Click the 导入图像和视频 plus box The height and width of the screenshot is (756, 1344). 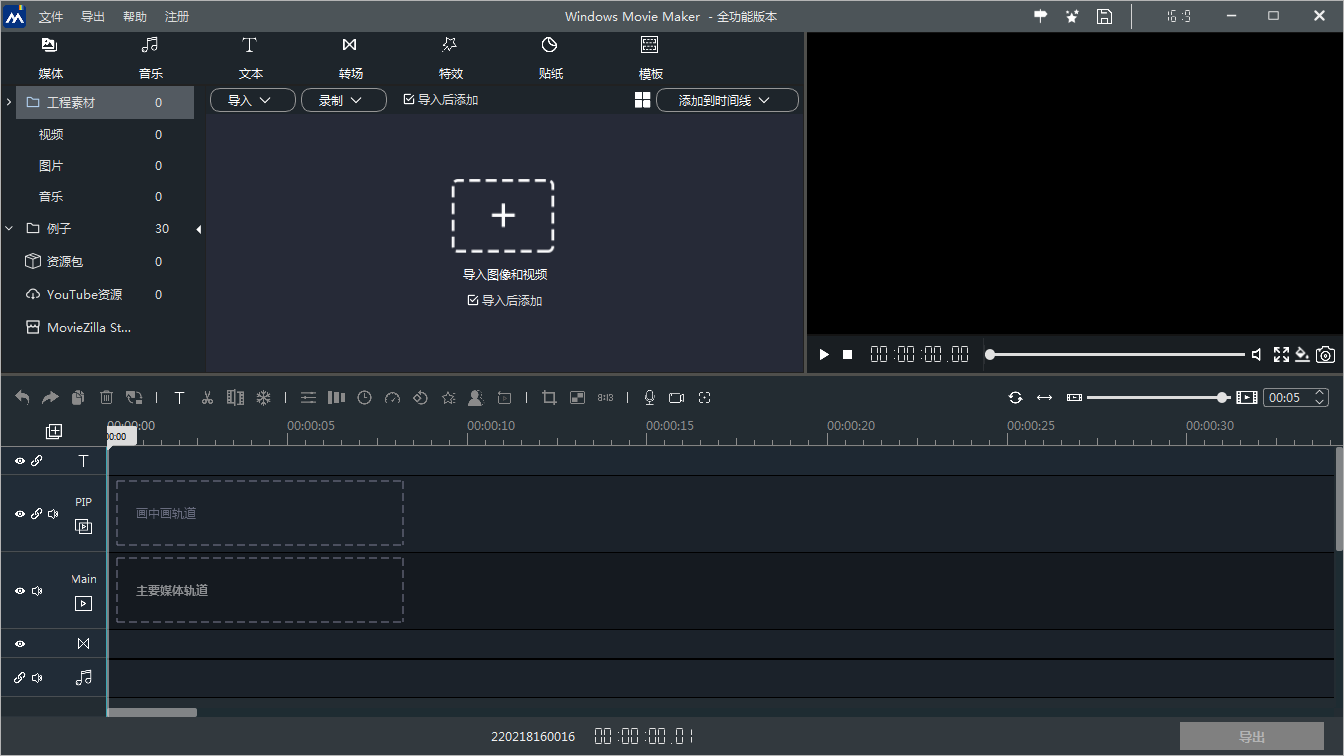[x=503, y=216]
